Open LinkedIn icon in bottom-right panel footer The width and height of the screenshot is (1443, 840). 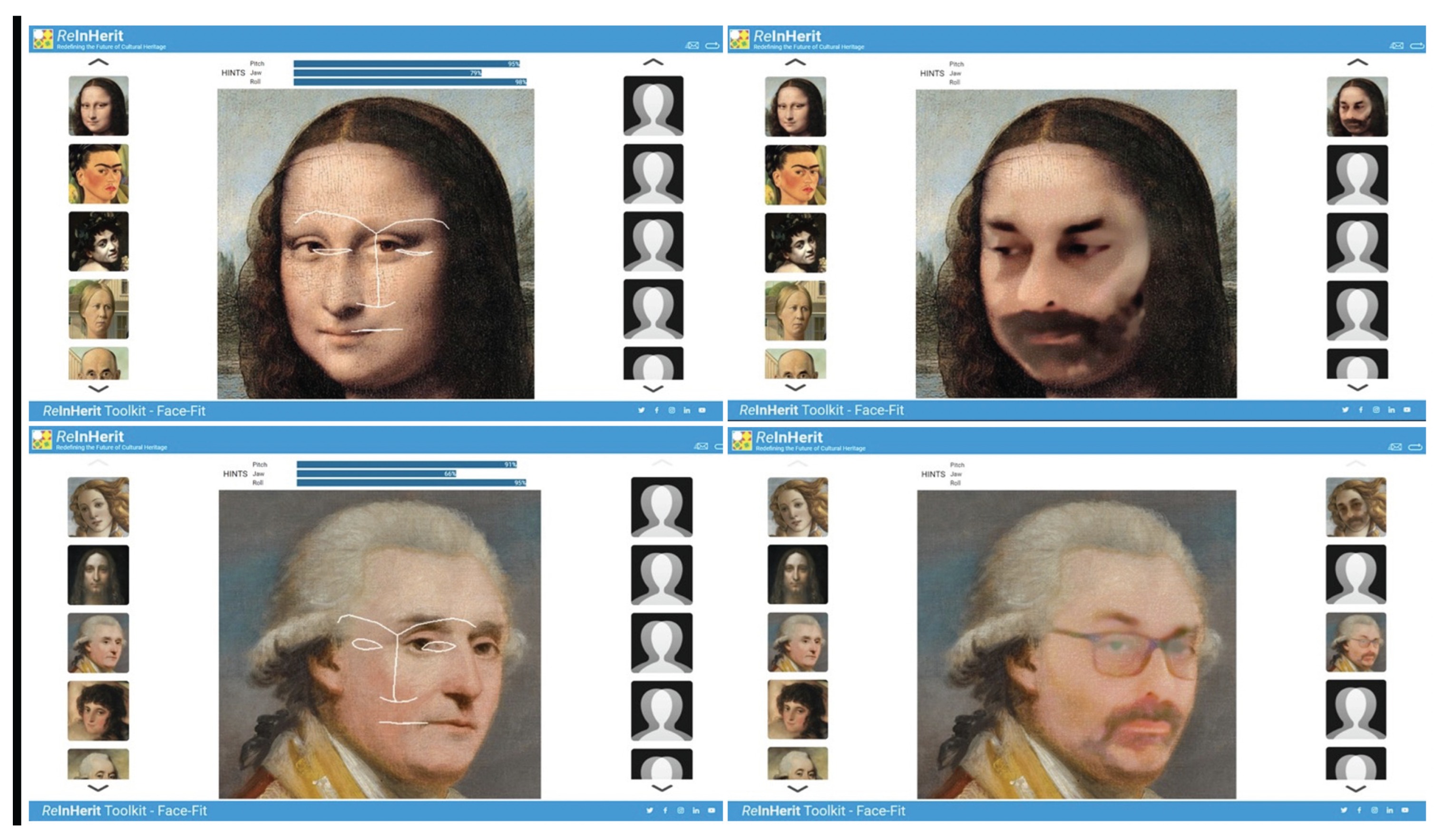[1390, 810]
